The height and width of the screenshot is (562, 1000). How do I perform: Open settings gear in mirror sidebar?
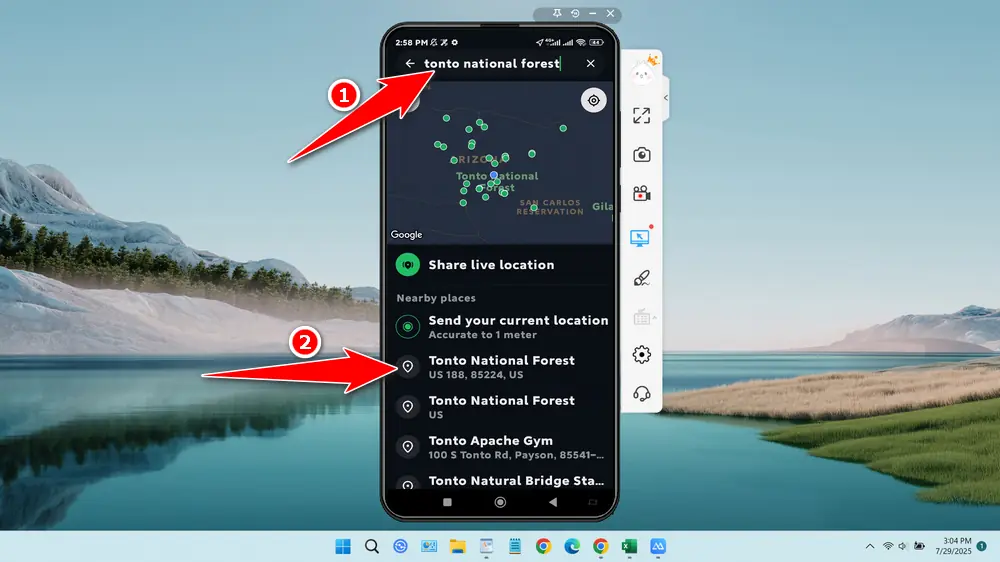[x=642, y=355]
